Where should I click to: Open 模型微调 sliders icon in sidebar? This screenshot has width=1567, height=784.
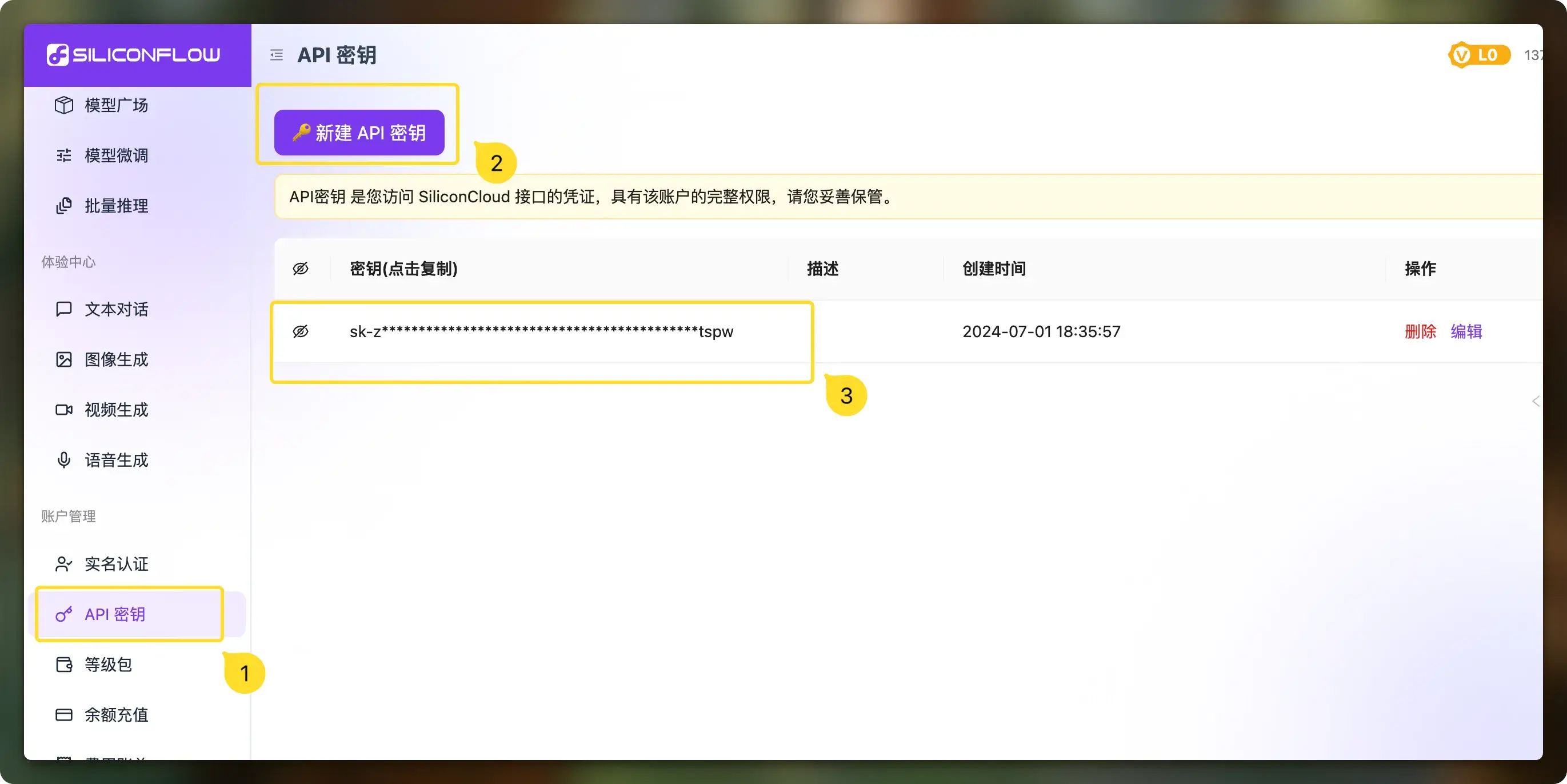[64, 155]
